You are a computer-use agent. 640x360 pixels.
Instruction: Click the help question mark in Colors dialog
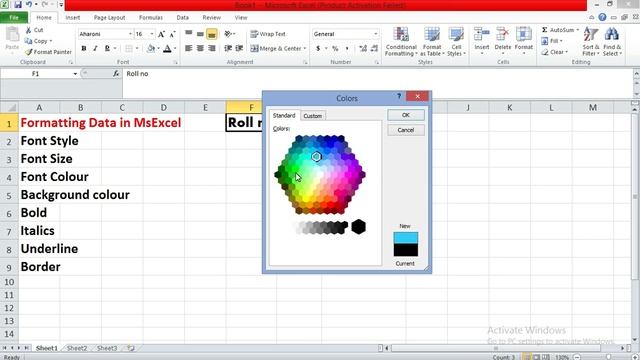[x=399, y=96]
